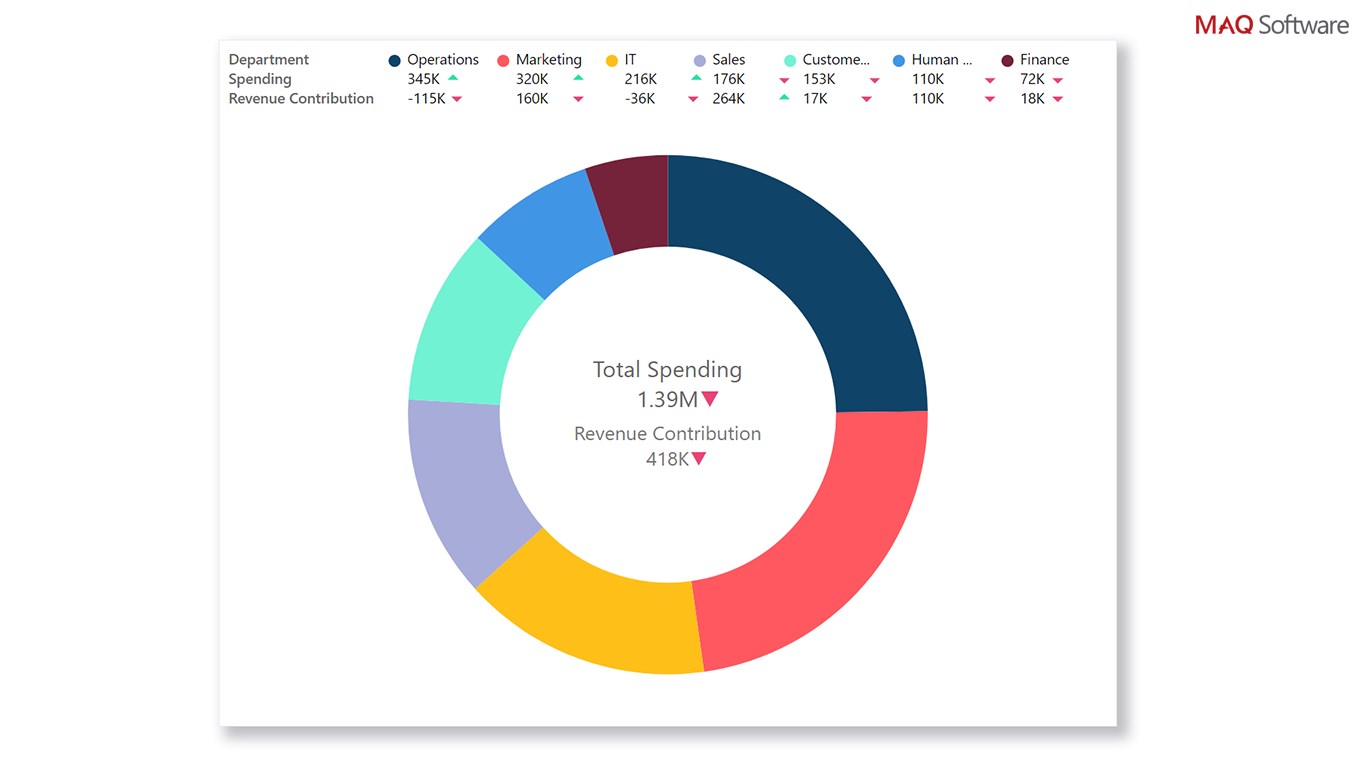
Task: Click the red down arrow beside -115K
Action: (x=457, y=99)
